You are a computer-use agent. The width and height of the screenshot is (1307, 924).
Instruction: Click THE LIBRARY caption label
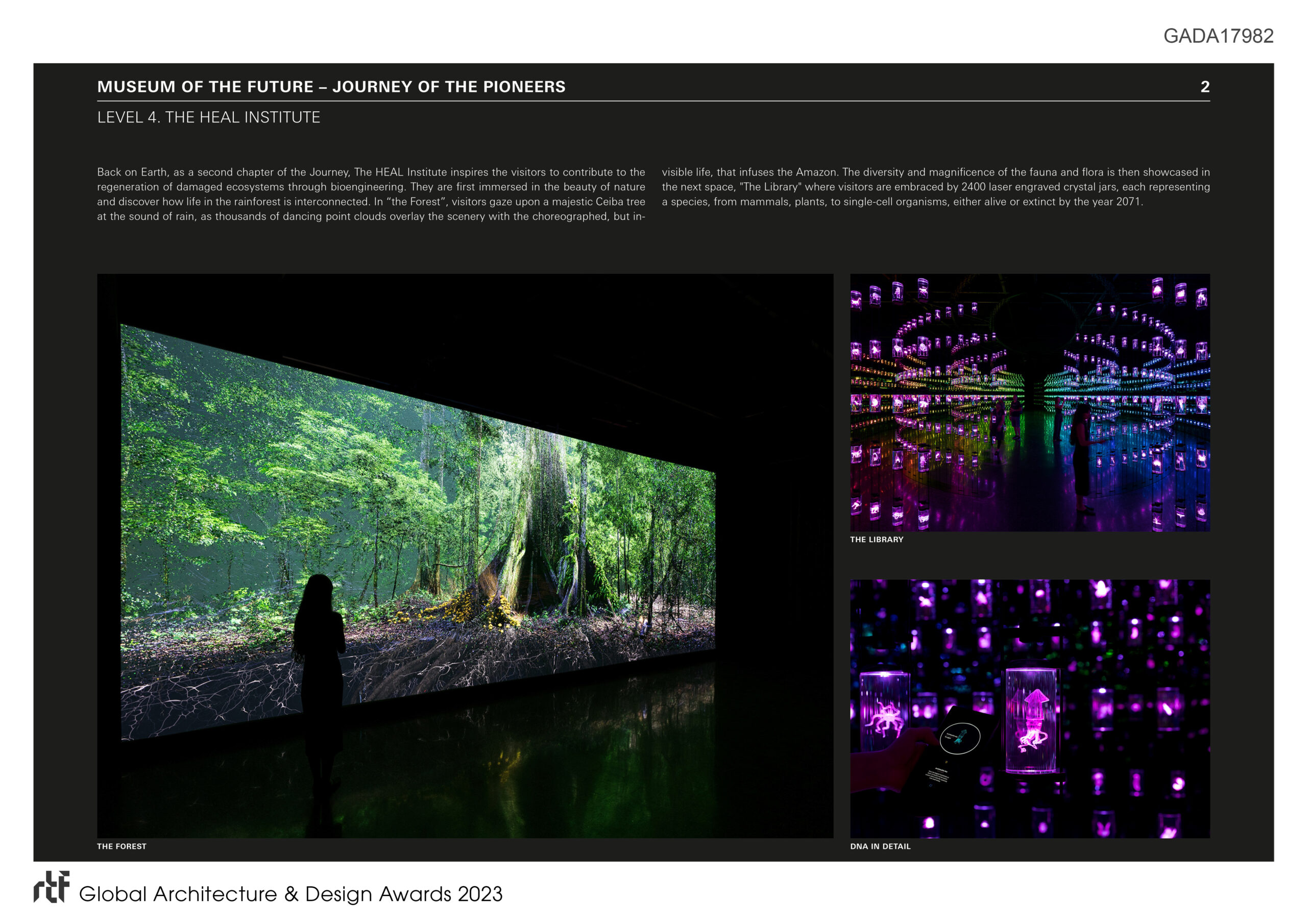pos(876,539)
